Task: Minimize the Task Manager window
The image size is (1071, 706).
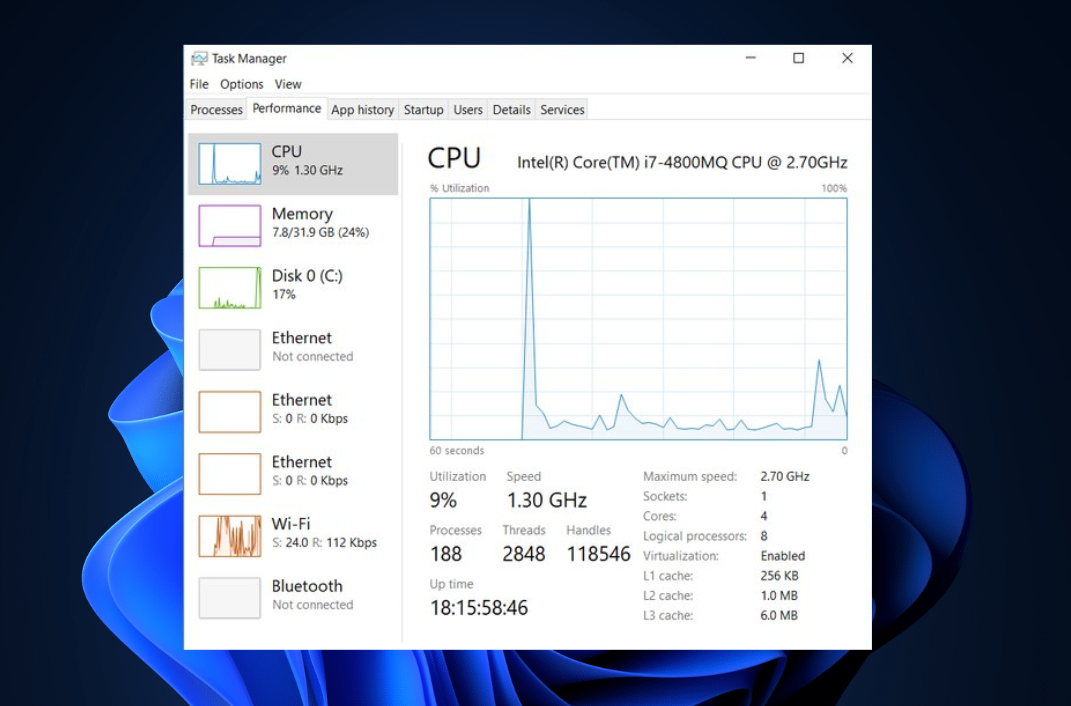Action: pyautogui.click(x=751, y=58)
